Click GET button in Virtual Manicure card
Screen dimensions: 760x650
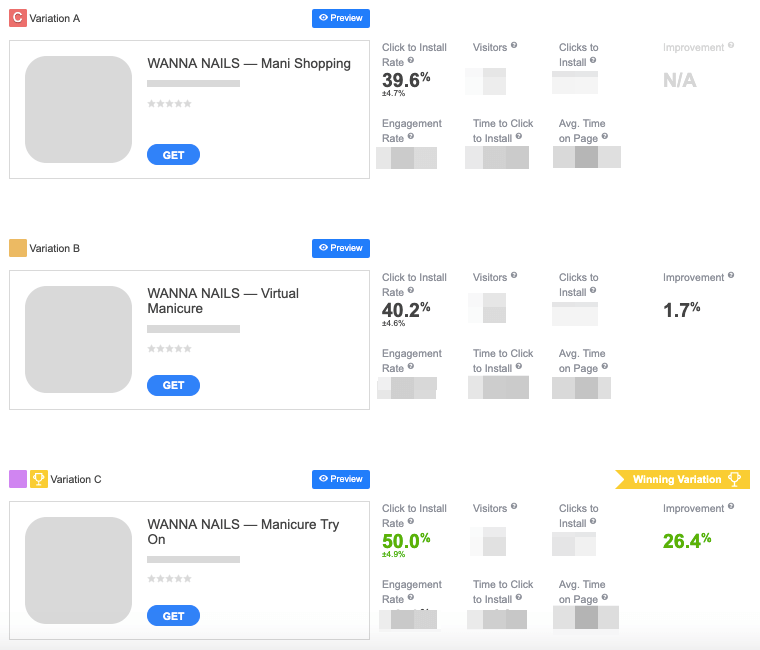pos(173,385)
